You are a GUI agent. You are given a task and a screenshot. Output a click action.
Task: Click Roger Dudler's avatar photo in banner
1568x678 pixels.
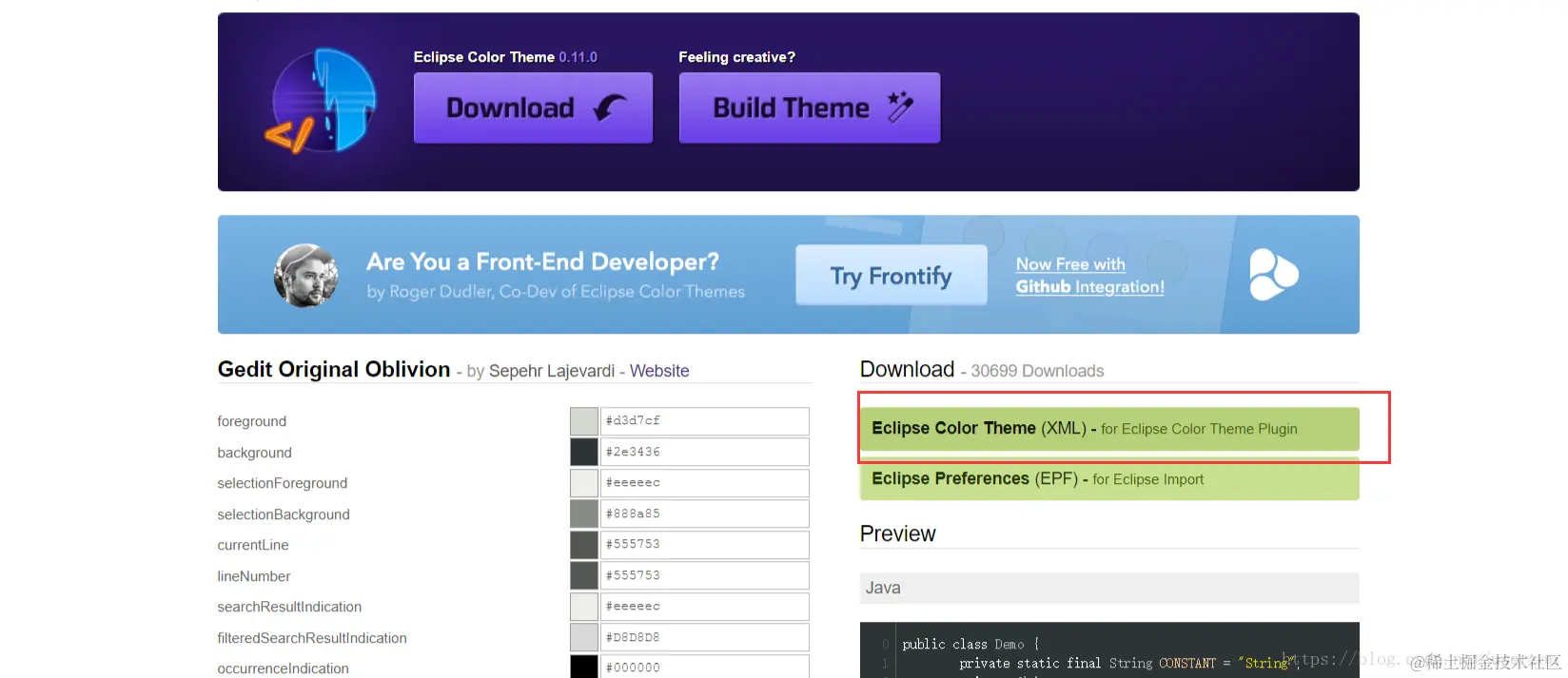[x=306, y=276]
